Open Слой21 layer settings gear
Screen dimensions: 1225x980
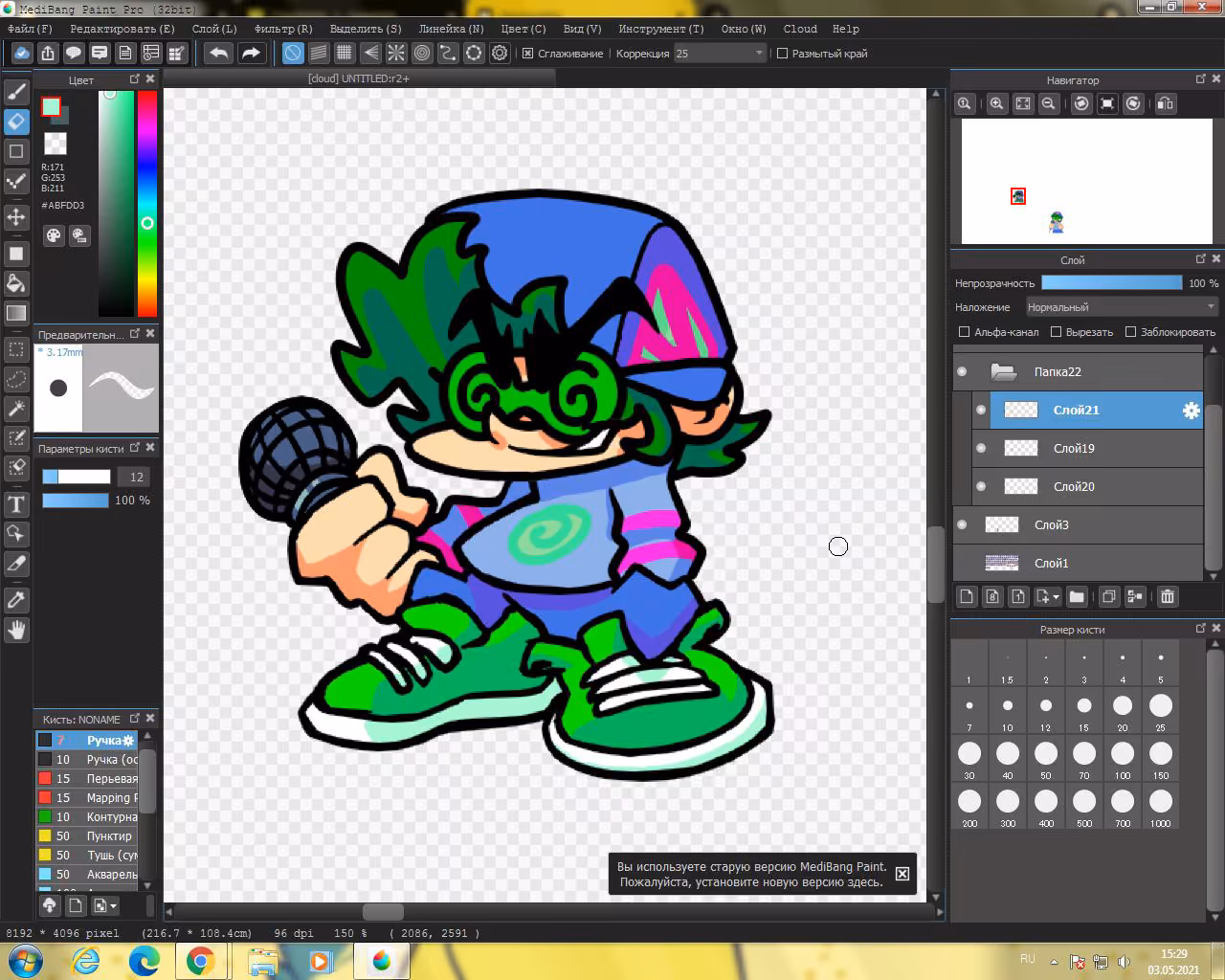(1191, 411)
